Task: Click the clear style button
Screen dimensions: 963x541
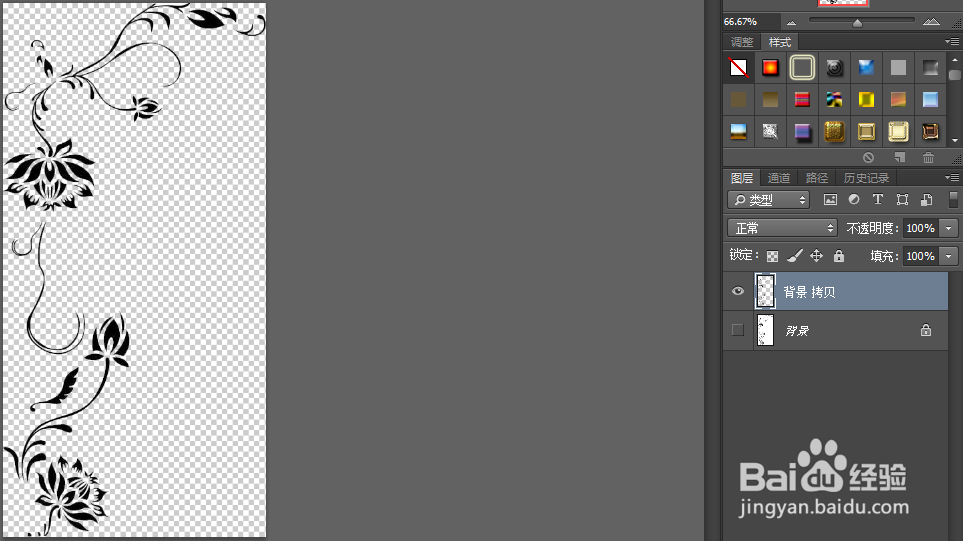Action: [868, 158]
